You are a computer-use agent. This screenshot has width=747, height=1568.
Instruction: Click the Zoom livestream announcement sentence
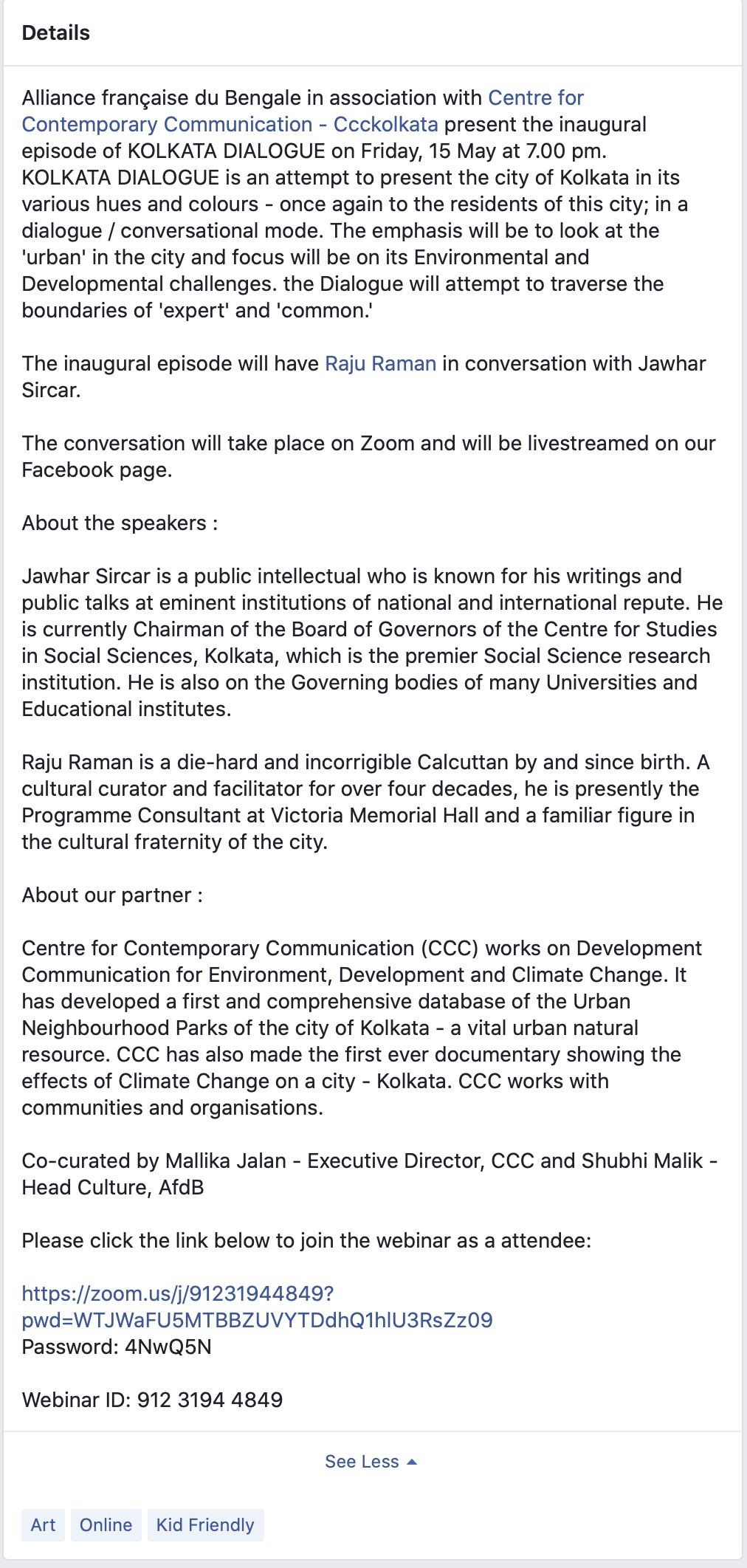pyautogui.click(x=369, y=457)
